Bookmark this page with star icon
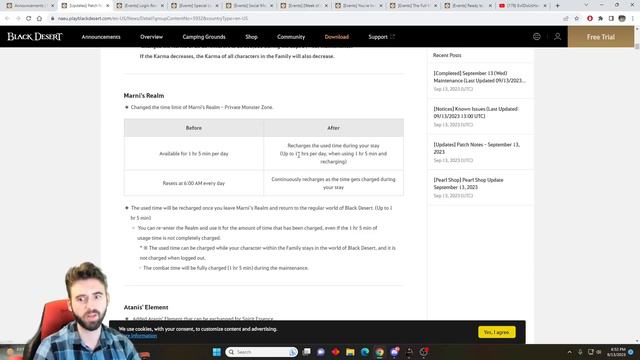 pyautogui.click(x=576, y=18)
